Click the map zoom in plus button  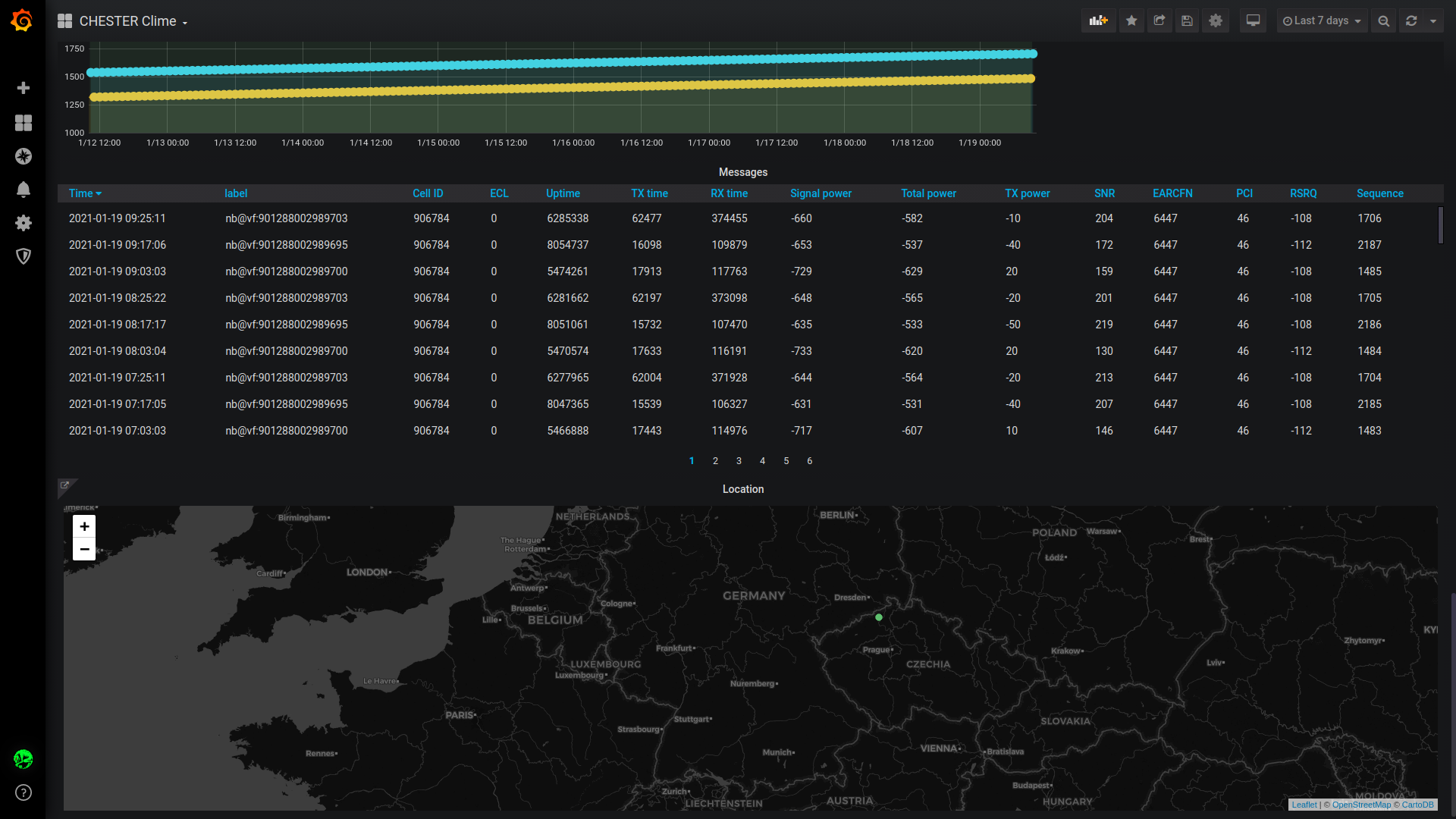pyautogui.click(x=84, y=526)
